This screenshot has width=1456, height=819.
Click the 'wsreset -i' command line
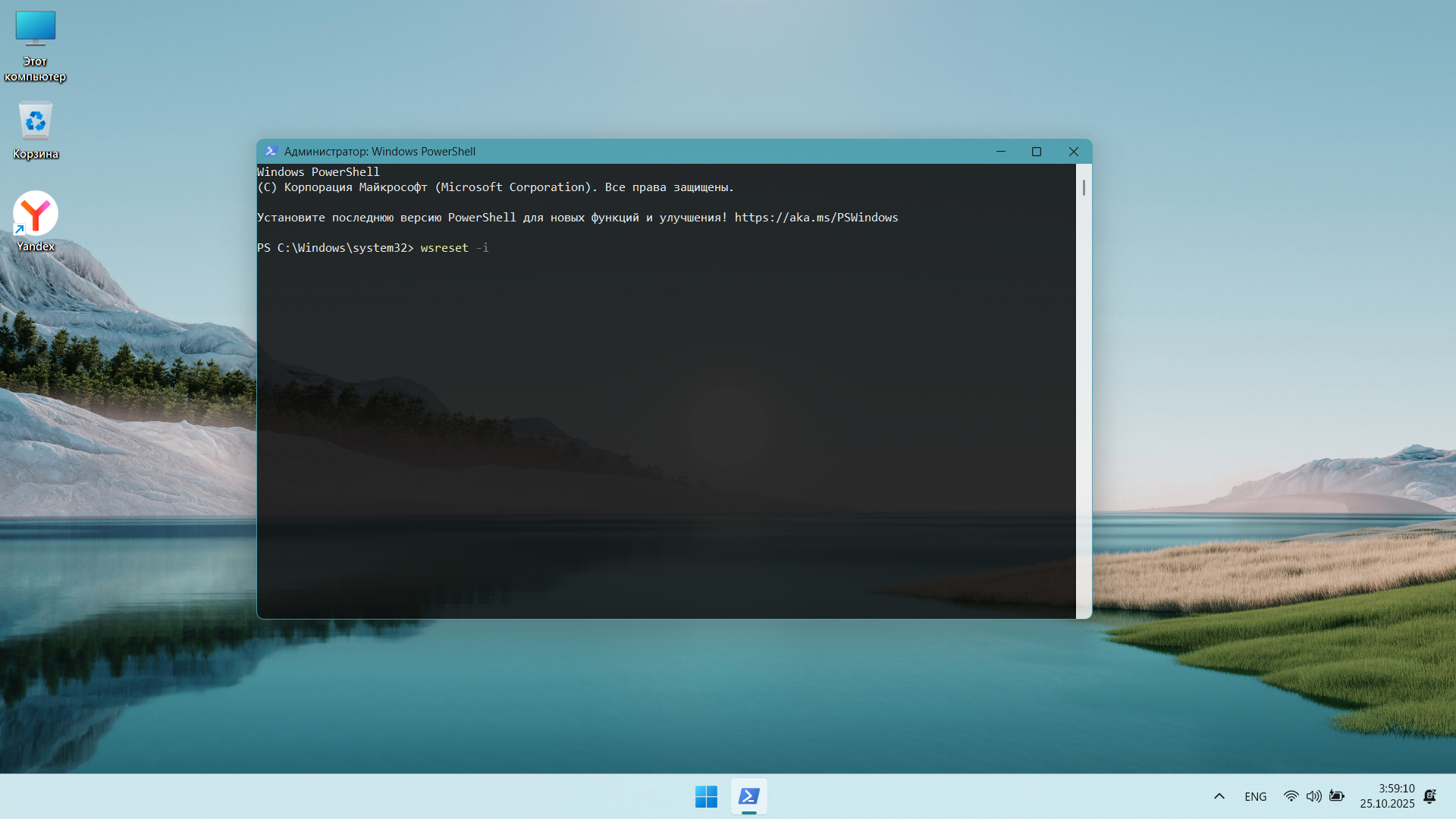click(454, 248)
